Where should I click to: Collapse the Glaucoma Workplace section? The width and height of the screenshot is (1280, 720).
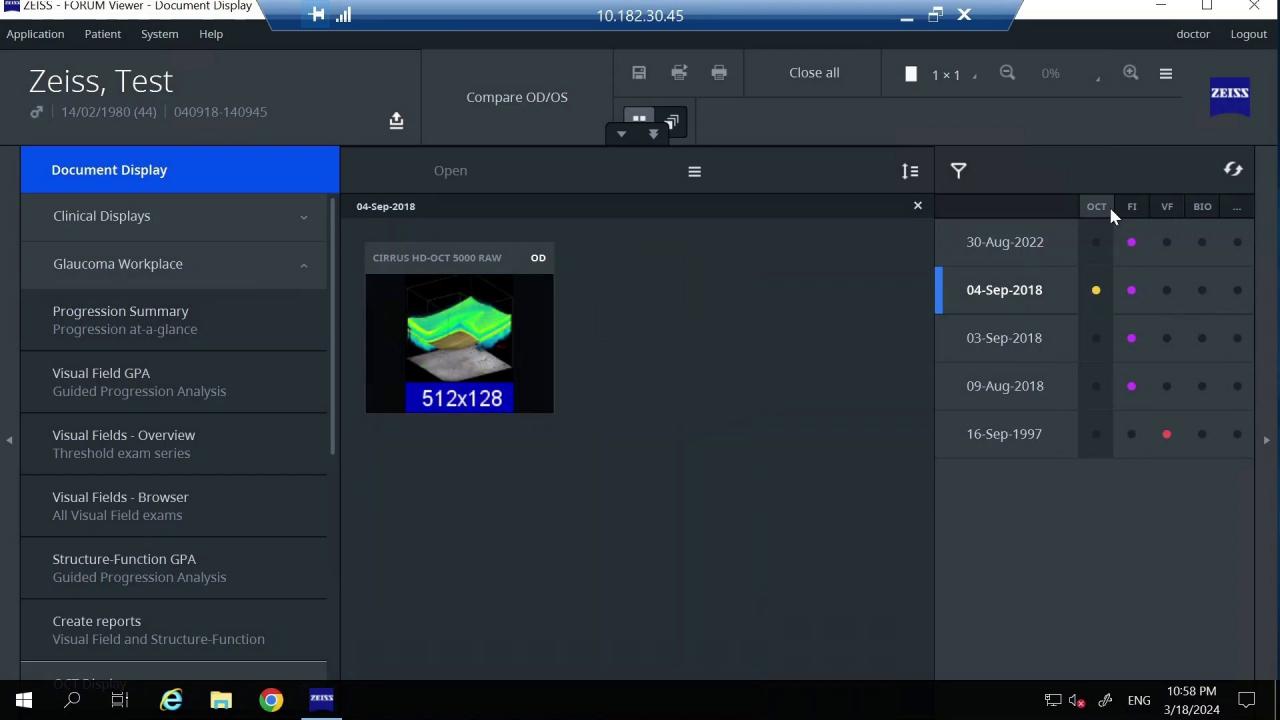303,263
